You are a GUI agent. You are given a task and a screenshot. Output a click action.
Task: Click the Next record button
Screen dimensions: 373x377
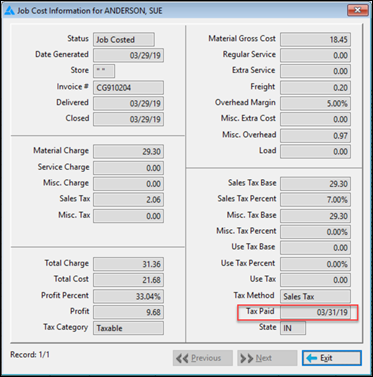point(267,358)
